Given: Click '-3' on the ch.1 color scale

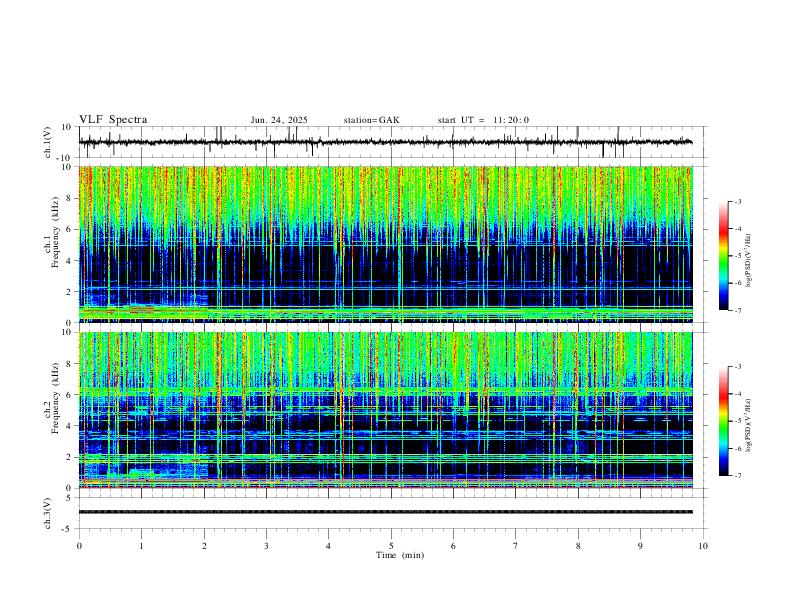Looking at the screenshot, I should click(737, 201).
